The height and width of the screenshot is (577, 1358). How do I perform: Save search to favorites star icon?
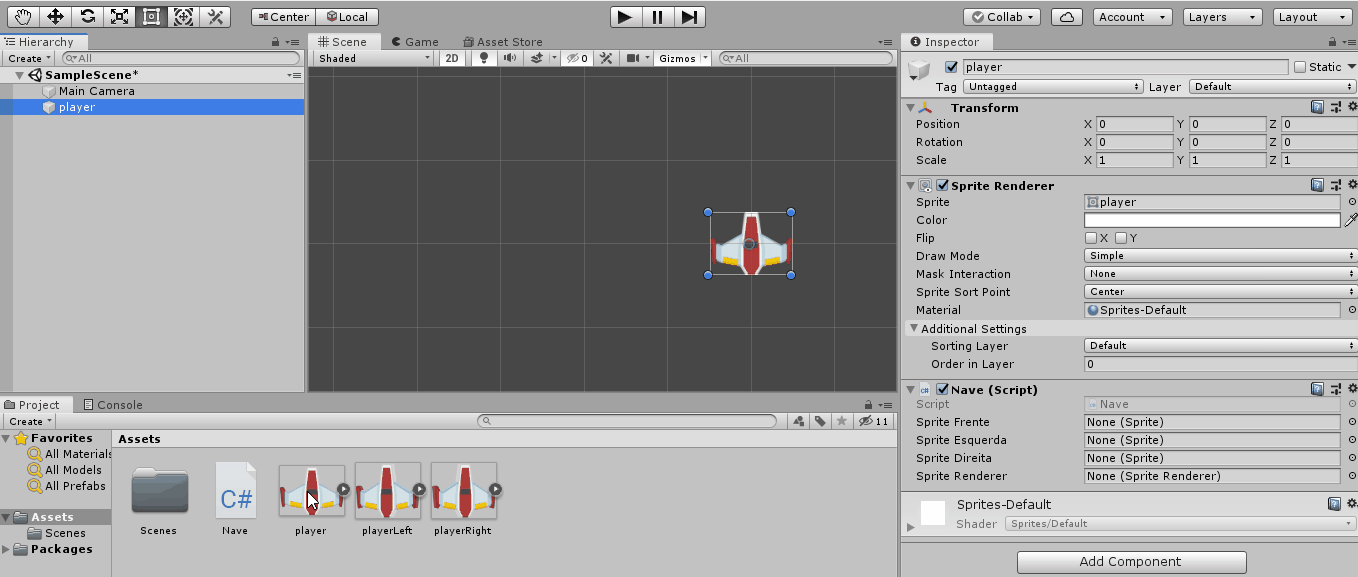[841, 421]
